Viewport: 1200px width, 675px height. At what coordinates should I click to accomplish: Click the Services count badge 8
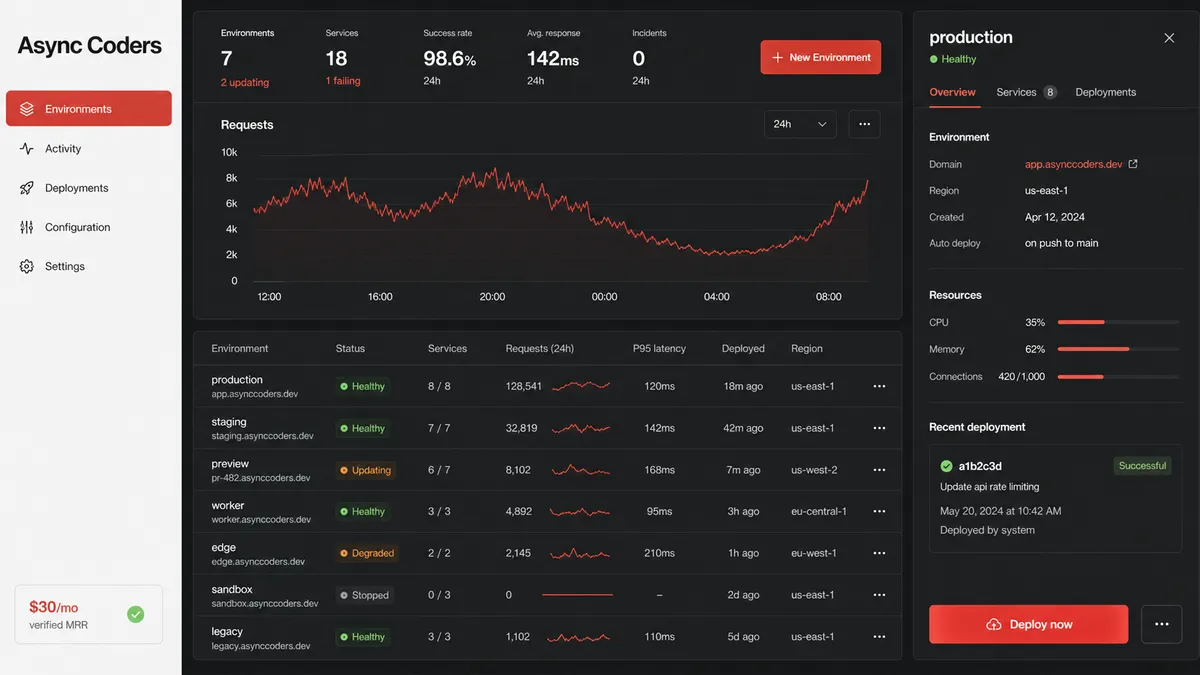tap(1050, 92)
